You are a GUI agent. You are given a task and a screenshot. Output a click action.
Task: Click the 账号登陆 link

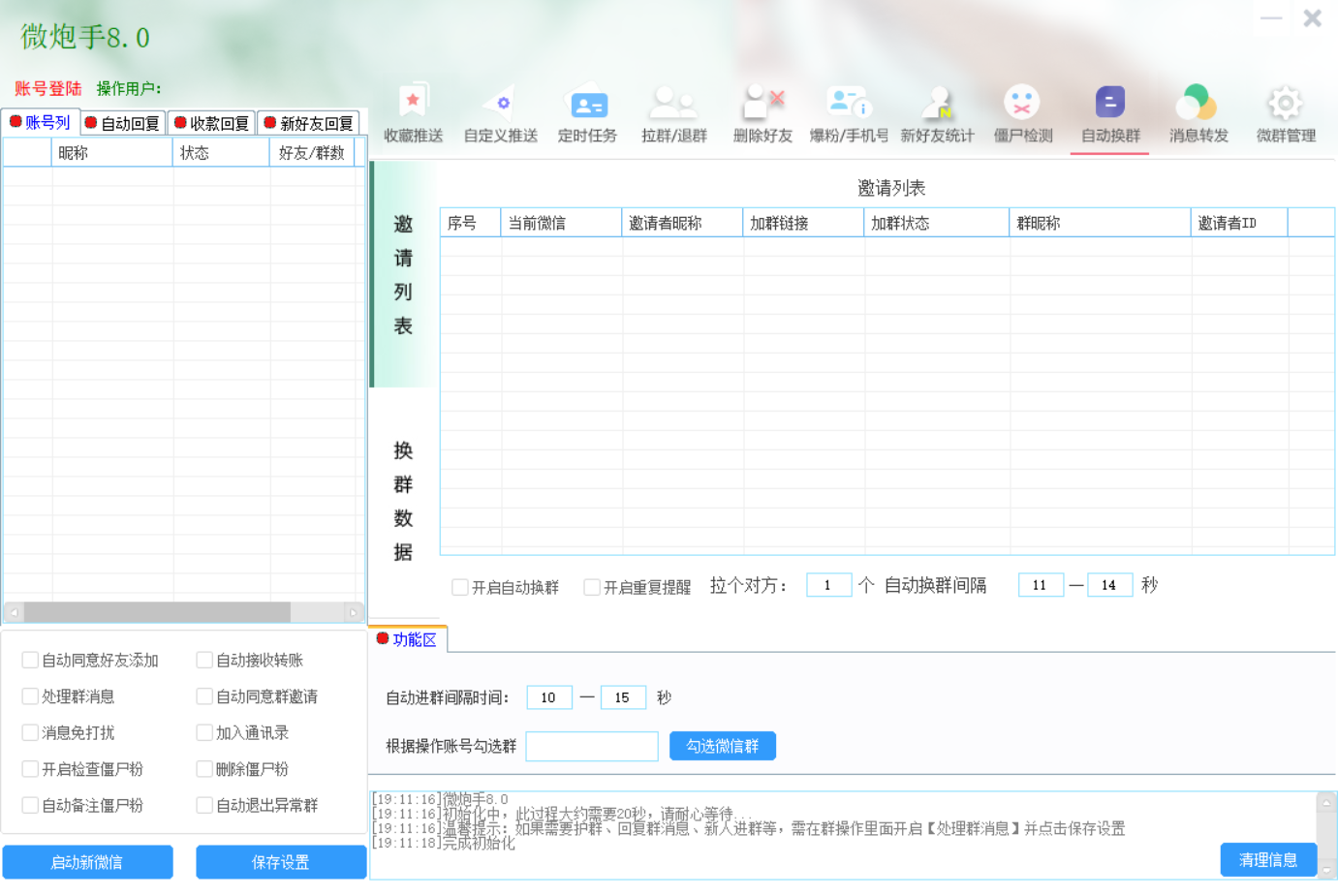coord(48,88)
